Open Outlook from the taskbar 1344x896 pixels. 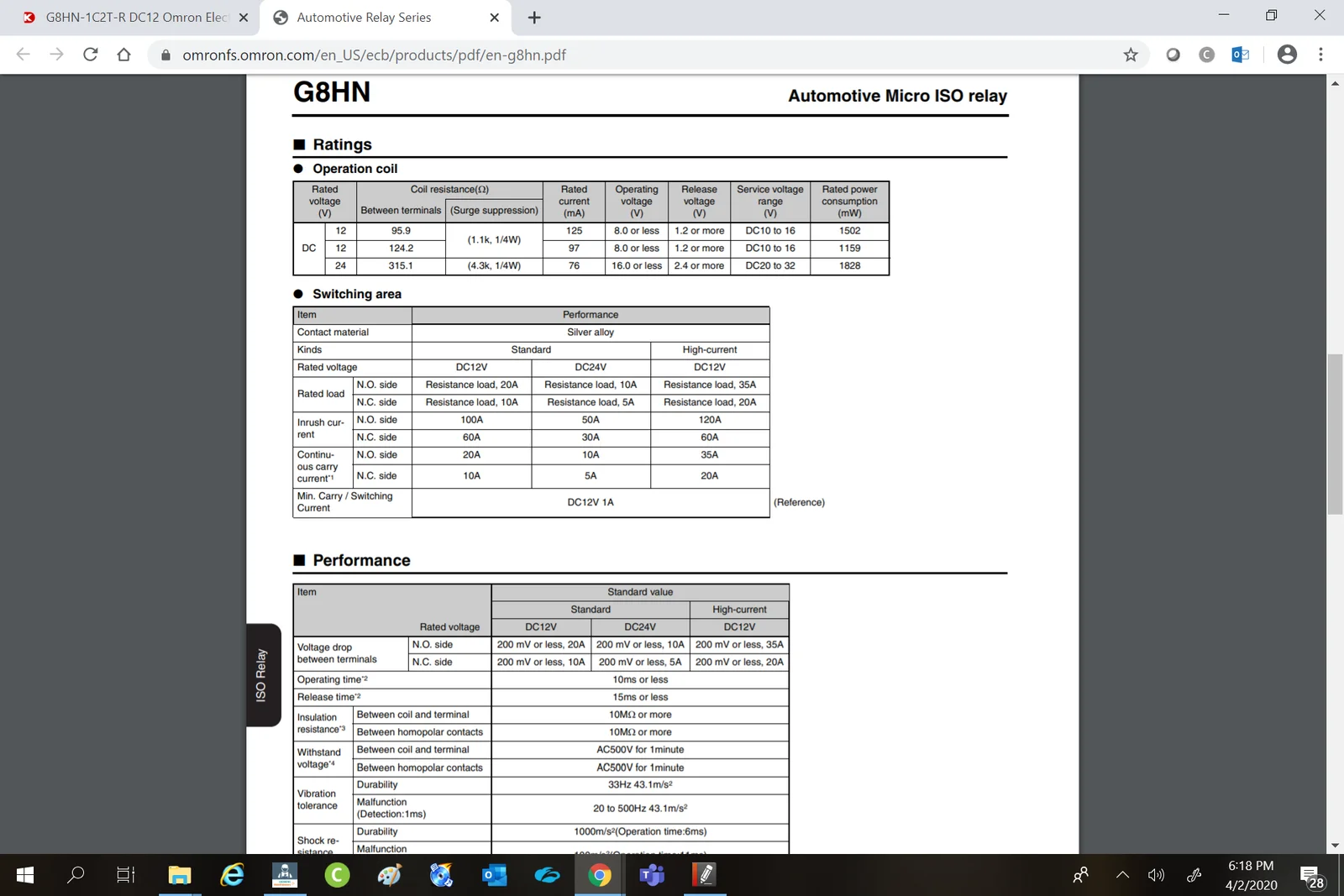[494, 875]
